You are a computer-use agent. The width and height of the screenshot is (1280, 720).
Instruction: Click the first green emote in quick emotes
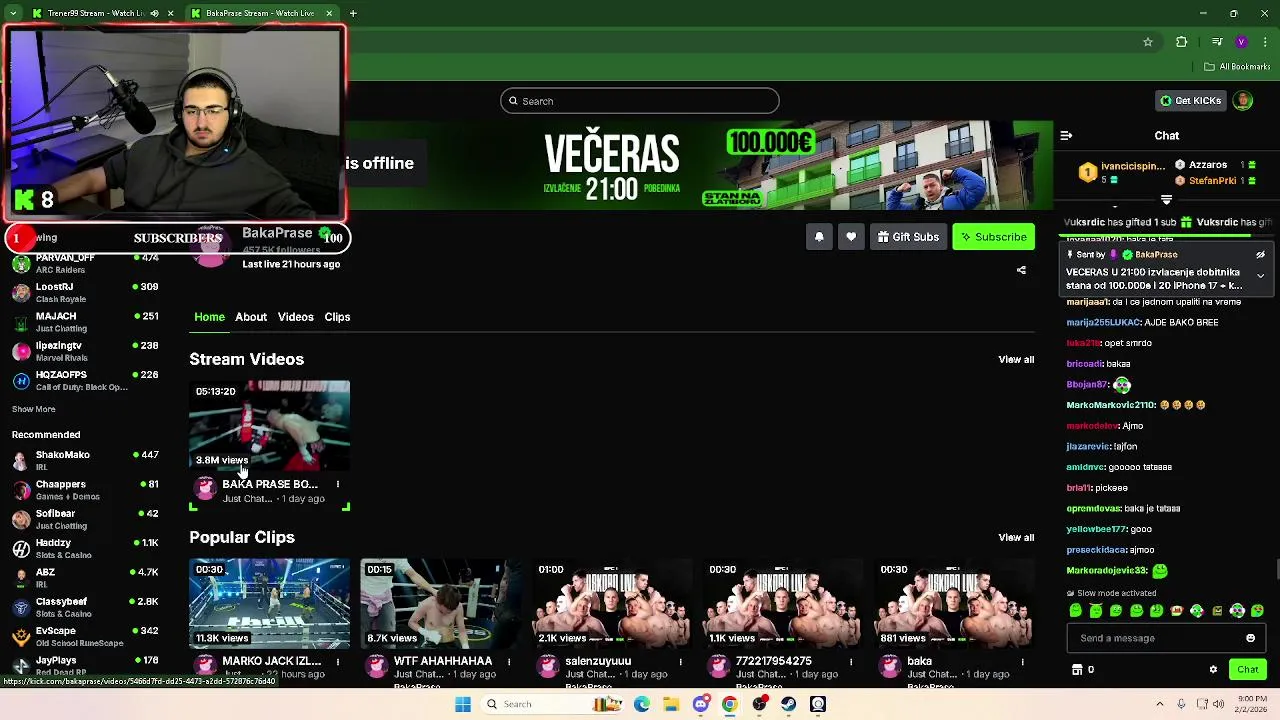[1075, 611]
